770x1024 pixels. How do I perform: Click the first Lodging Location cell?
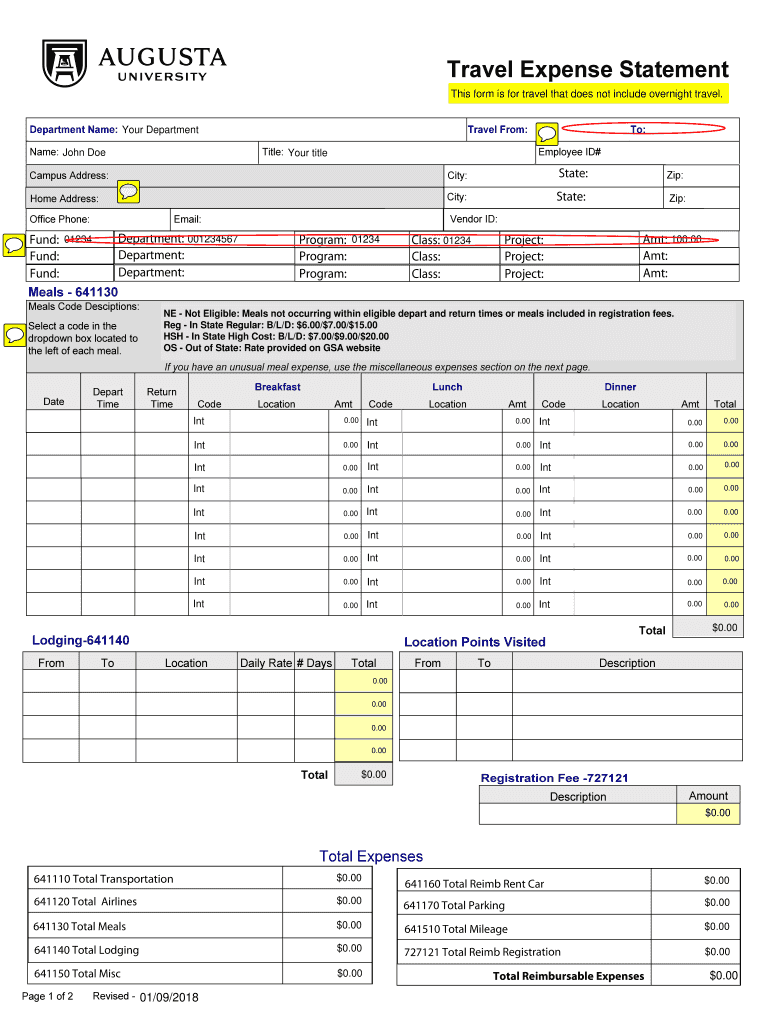coord(186,682)
